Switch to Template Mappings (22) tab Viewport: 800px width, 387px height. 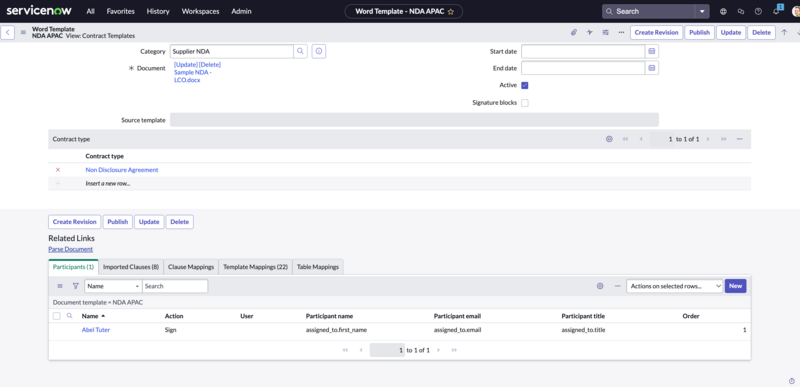coord(256,267)
